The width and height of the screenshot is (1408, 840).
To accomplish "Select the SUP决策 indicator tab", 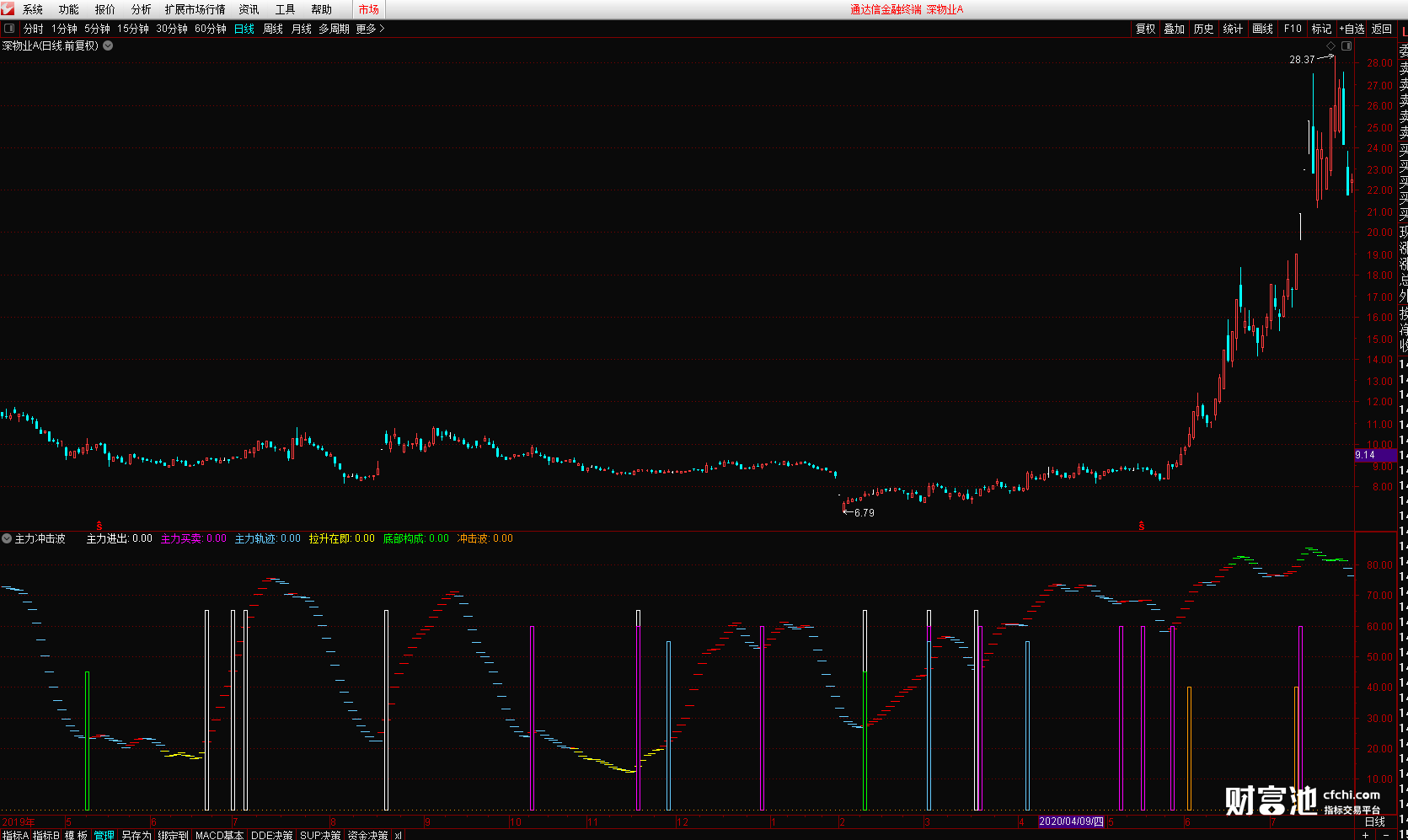I will pyautogui.click(x=320, y=835).
